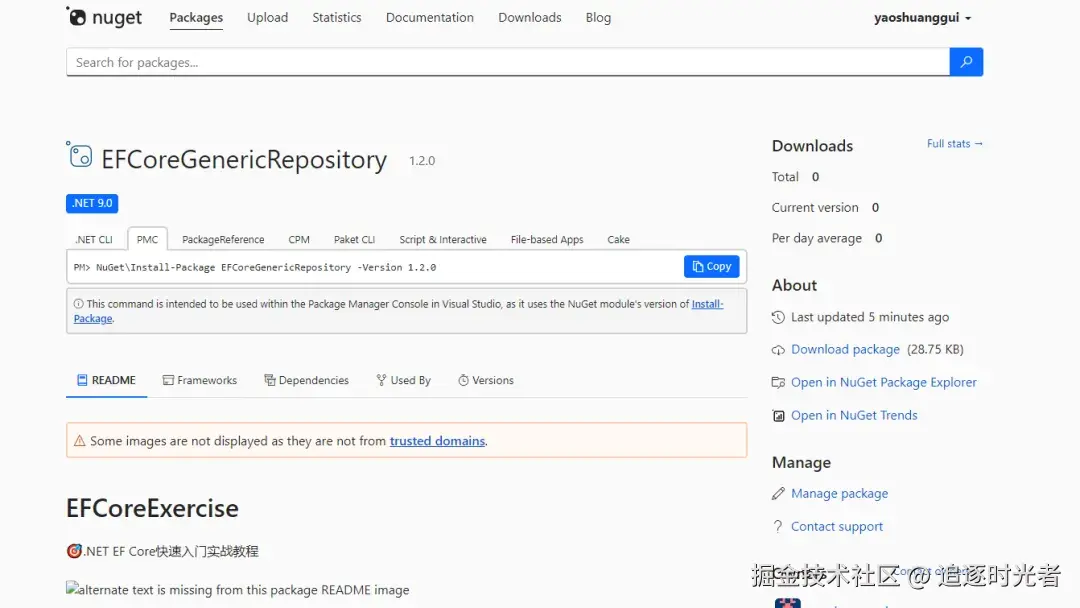The height and width of the screenshot is (608, 1080).
Task: Open the Contact support link
Action: [837, 526]
